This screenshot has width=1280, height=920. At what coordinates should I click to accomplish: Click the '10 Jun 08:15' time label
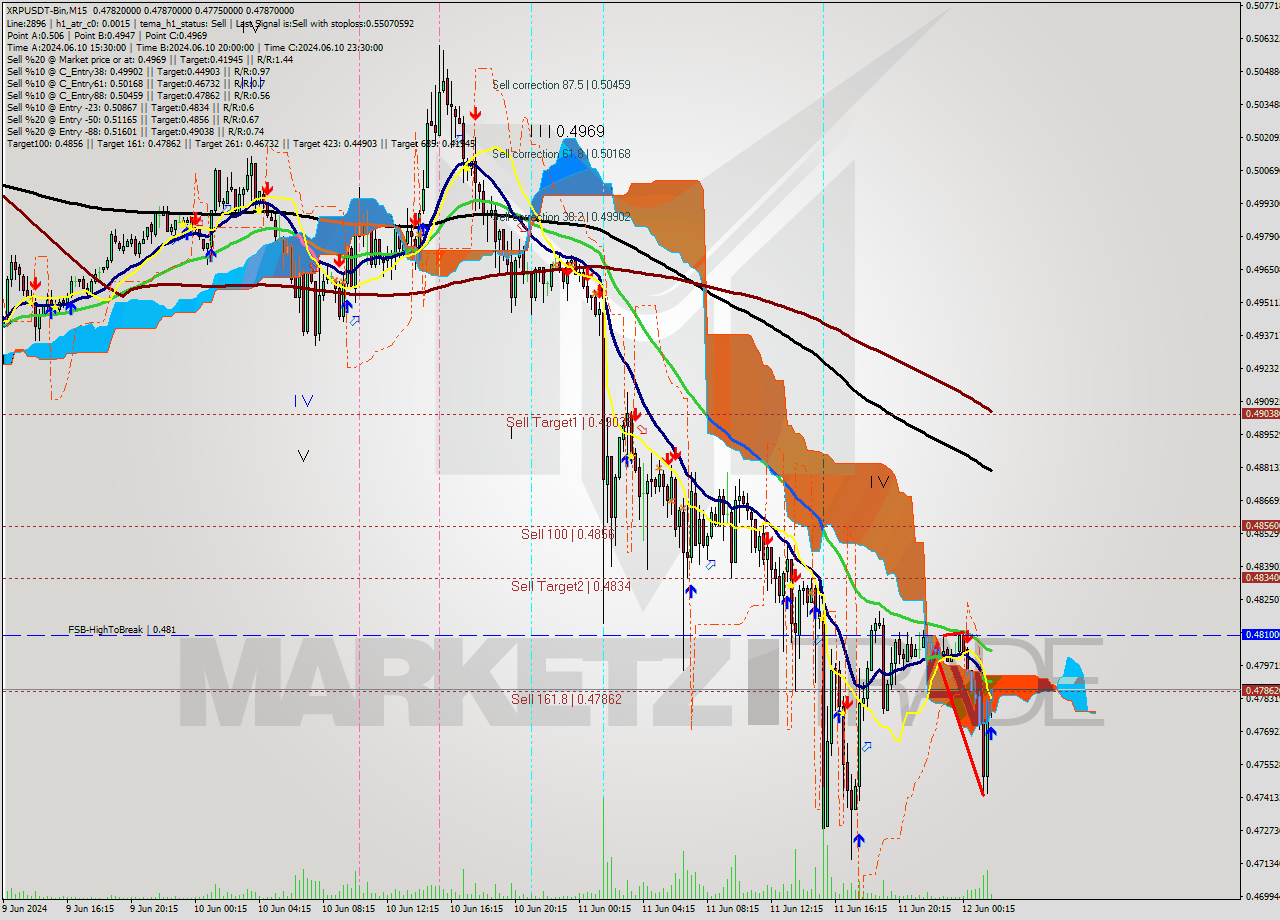pyautogui.click(x=347, y=910)
